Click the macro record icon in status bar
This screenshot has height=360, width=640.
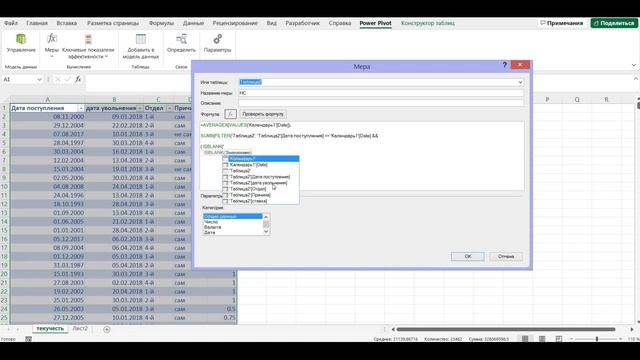click(28, 339)
